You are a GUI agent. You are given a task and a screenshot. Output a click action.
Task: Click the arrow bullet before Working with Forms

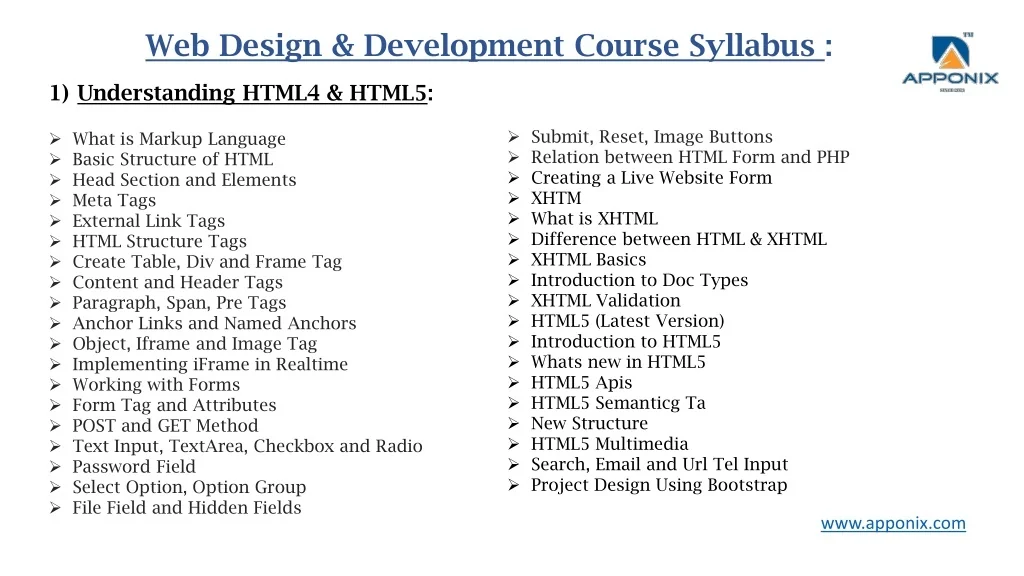[x=56, y=385]
